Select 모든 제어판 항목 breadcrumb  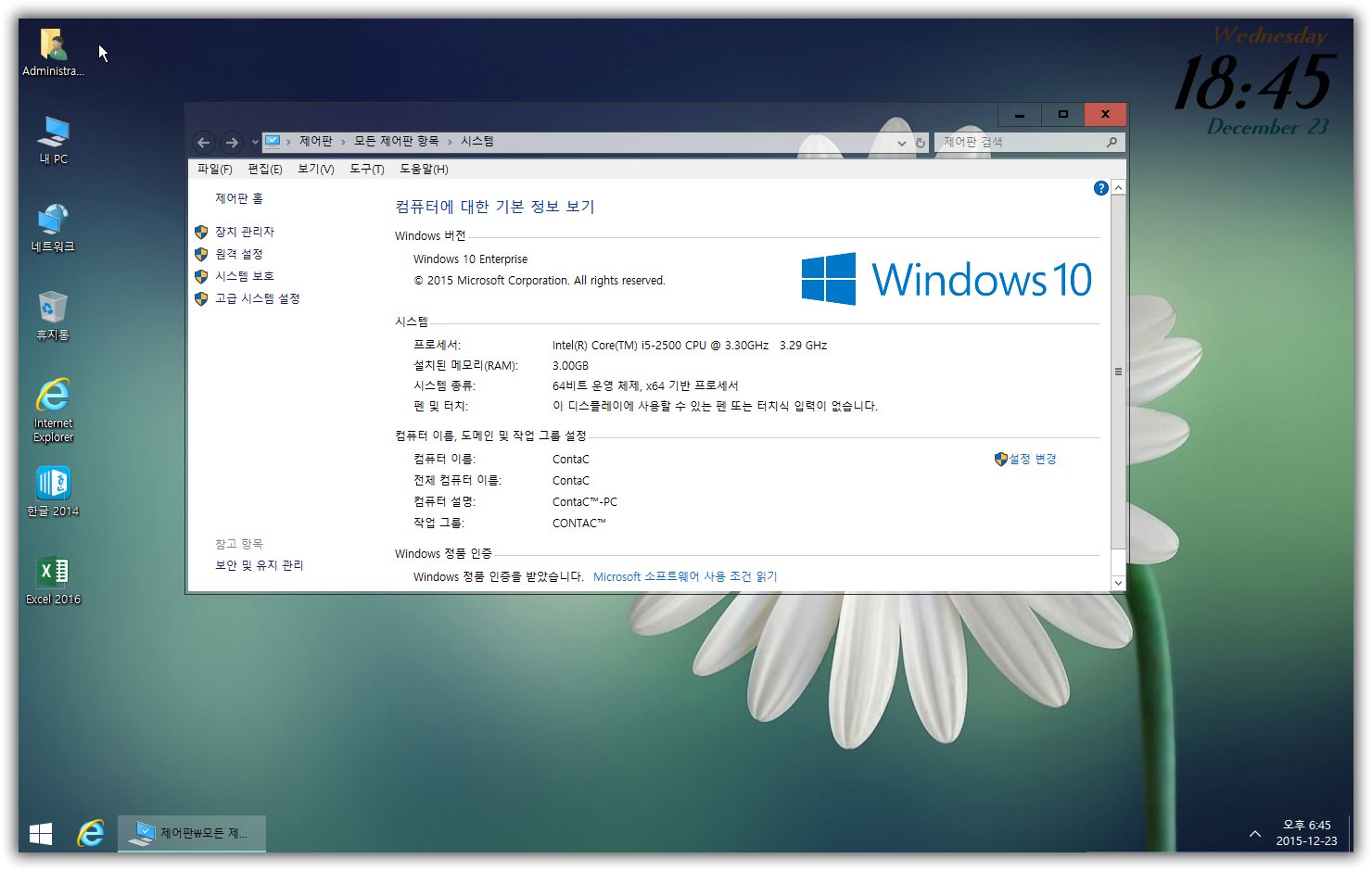coord(396,141)
